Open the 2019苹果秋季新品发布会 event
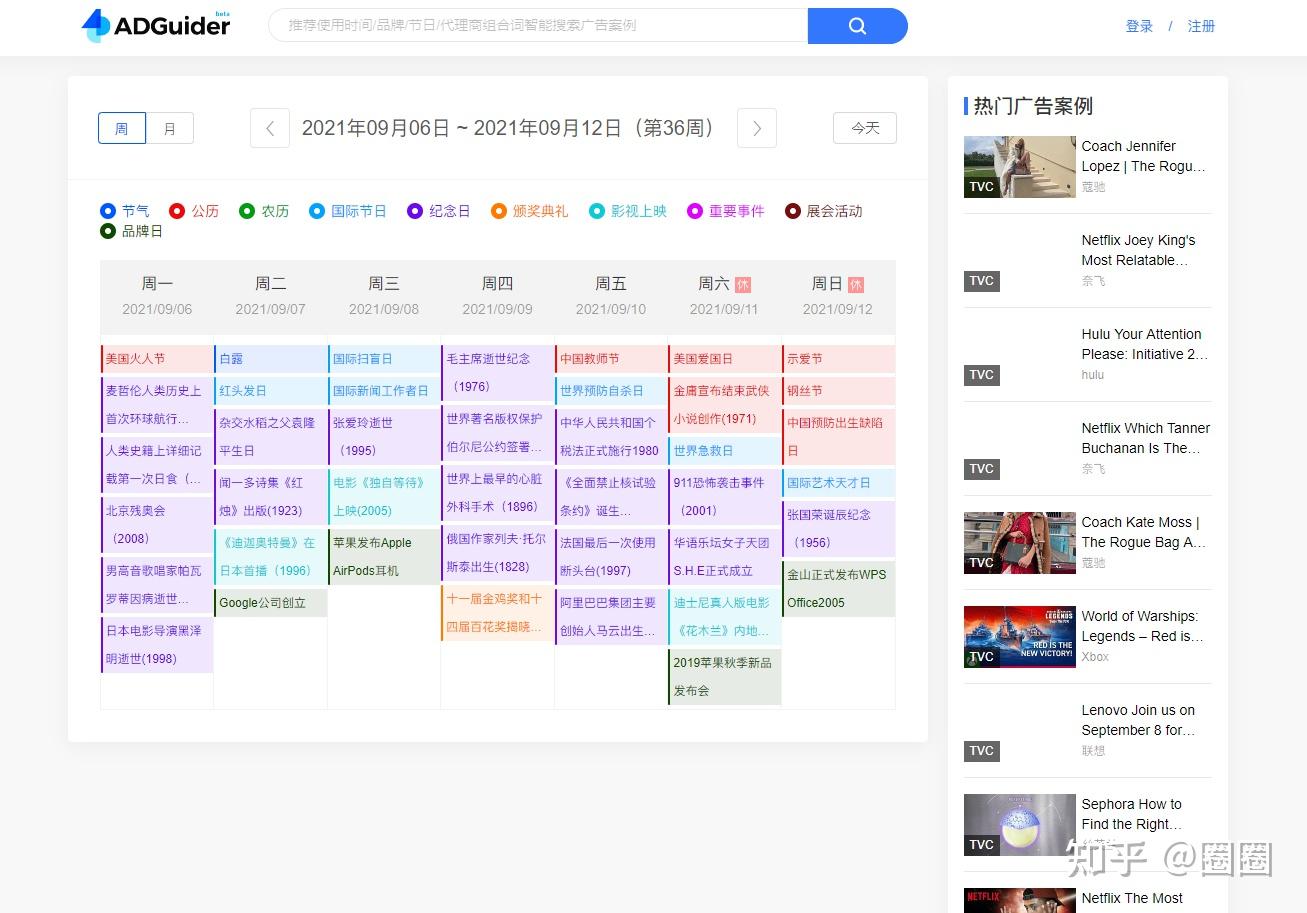Image resolution: width=1307 pixels, height=913 pixels. coord(725,677)
